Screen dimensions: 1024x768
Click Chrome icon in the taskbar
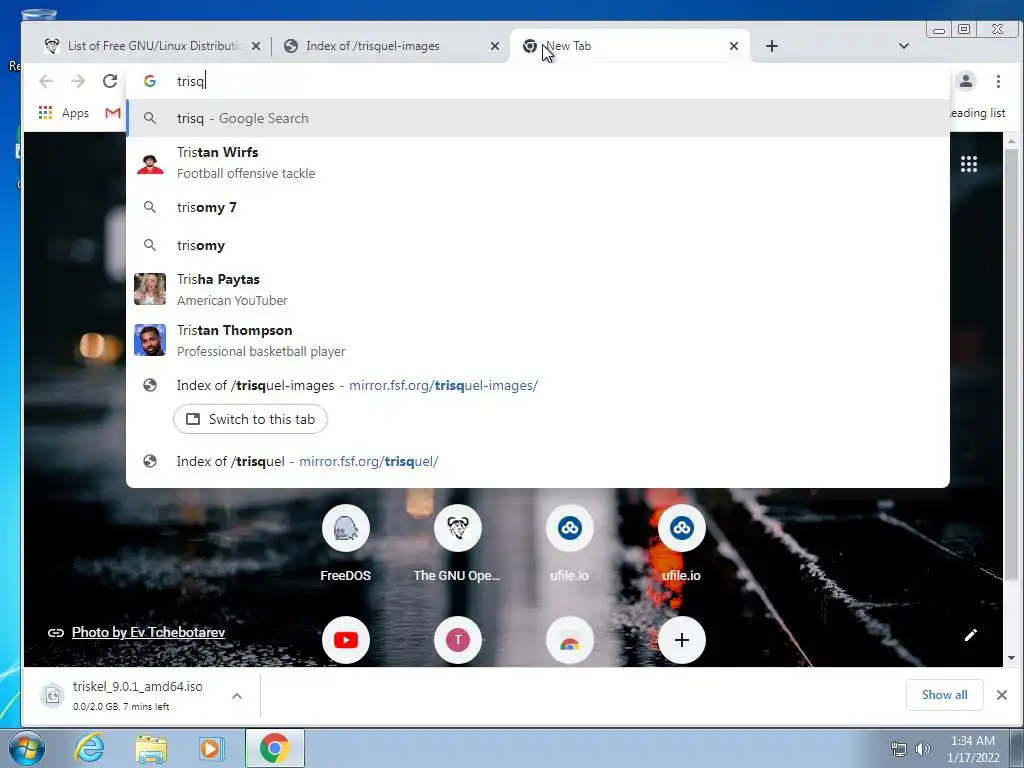tap(274, 748)
